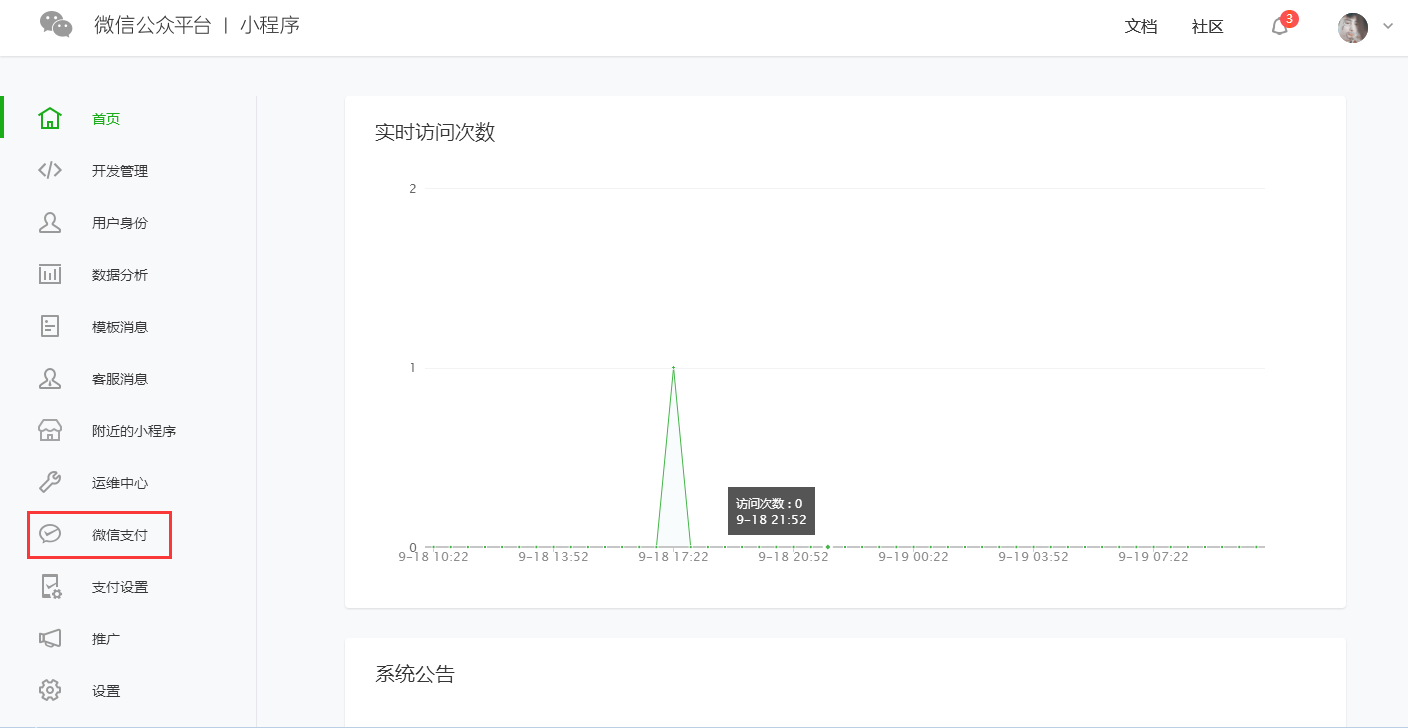
Task: Click the 小程序 title text in header
Action: [x=269, y=26]
